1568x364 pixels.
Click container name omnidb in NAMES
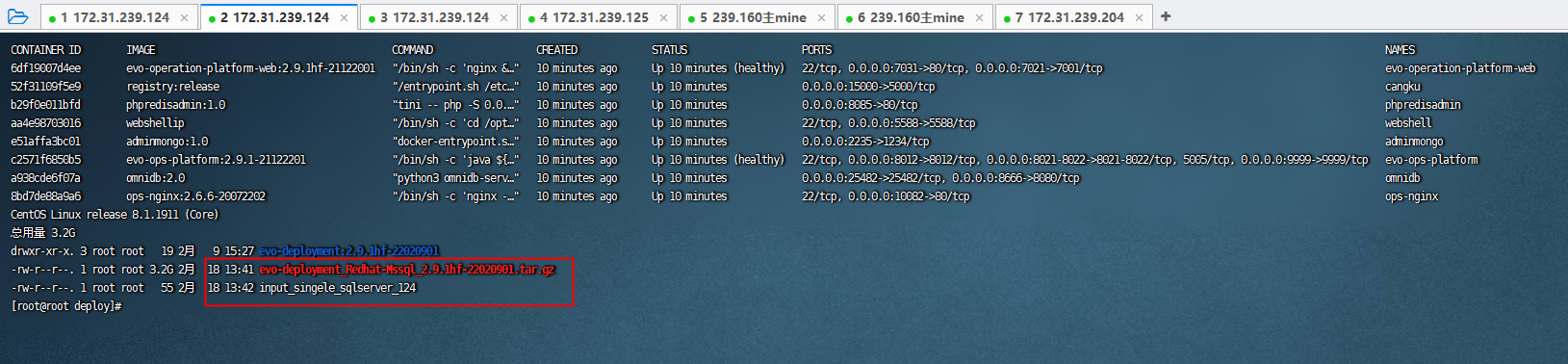tap(1403, 178)
